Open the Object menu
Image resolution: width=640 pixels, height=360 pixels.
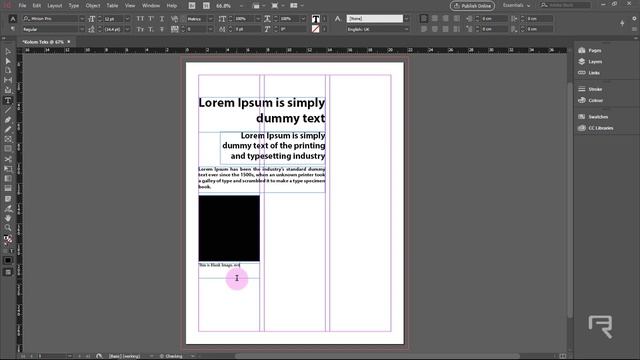93,6
